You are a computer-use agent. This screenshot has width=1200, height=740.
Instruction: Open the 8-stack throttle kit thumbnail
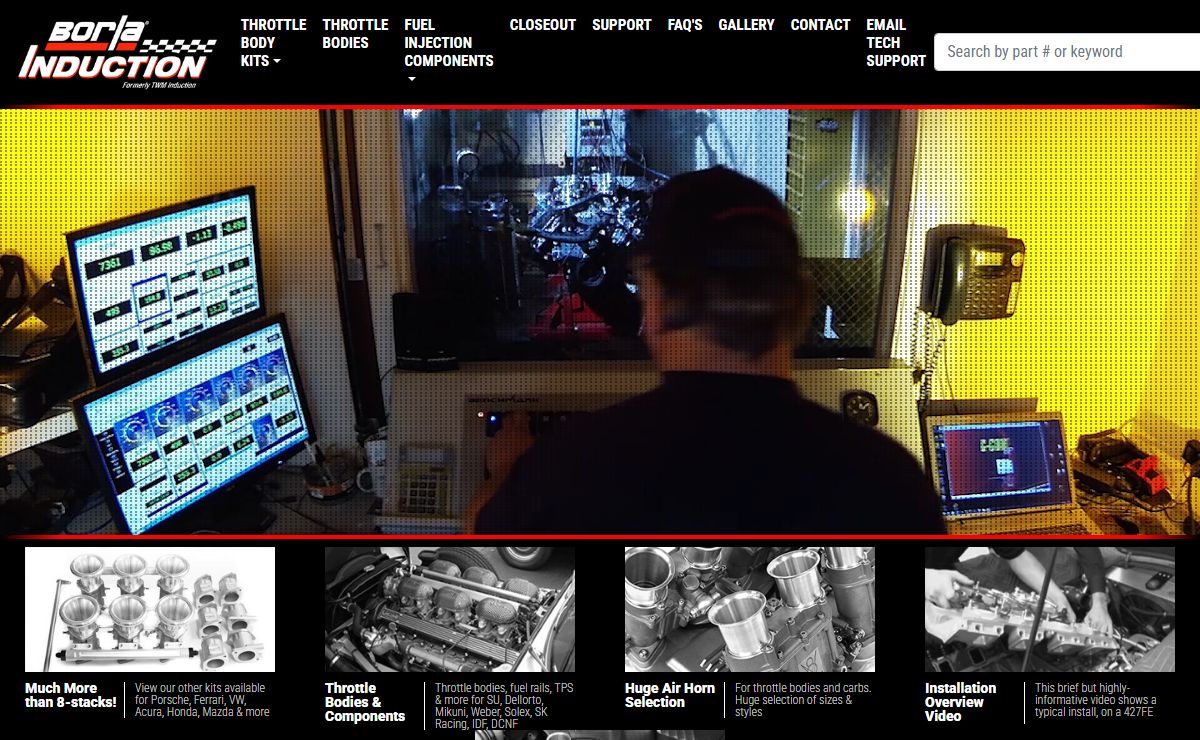(150, 609)
